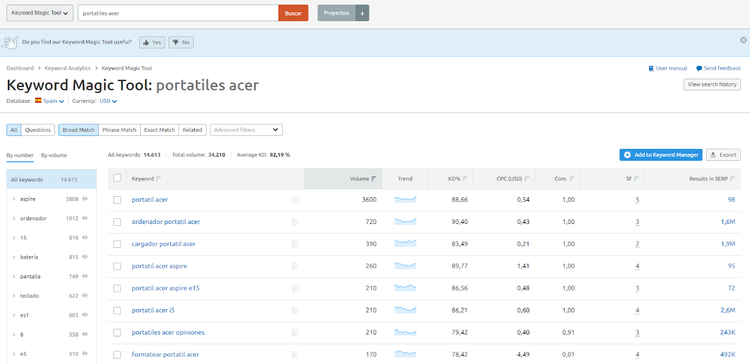Click the trend sparkline for cargador portatil acer

click(x=405, y=243)
